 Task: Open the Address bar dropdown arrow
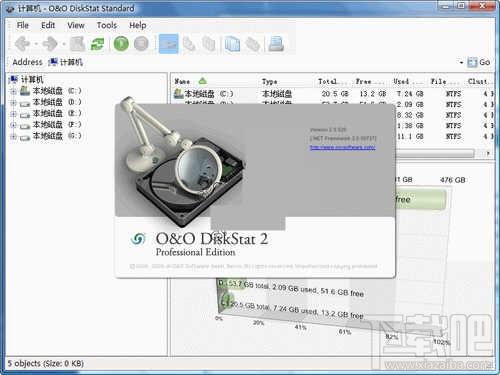coord(461,63)
